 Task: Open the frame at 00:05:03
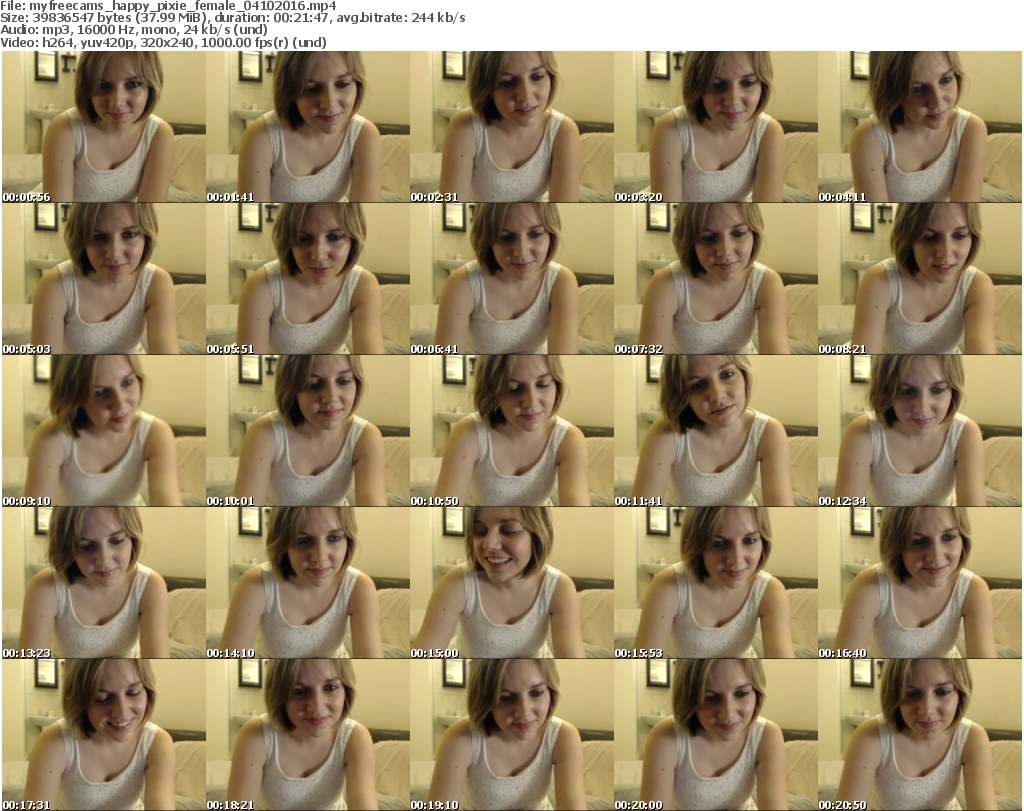point(104,279)
